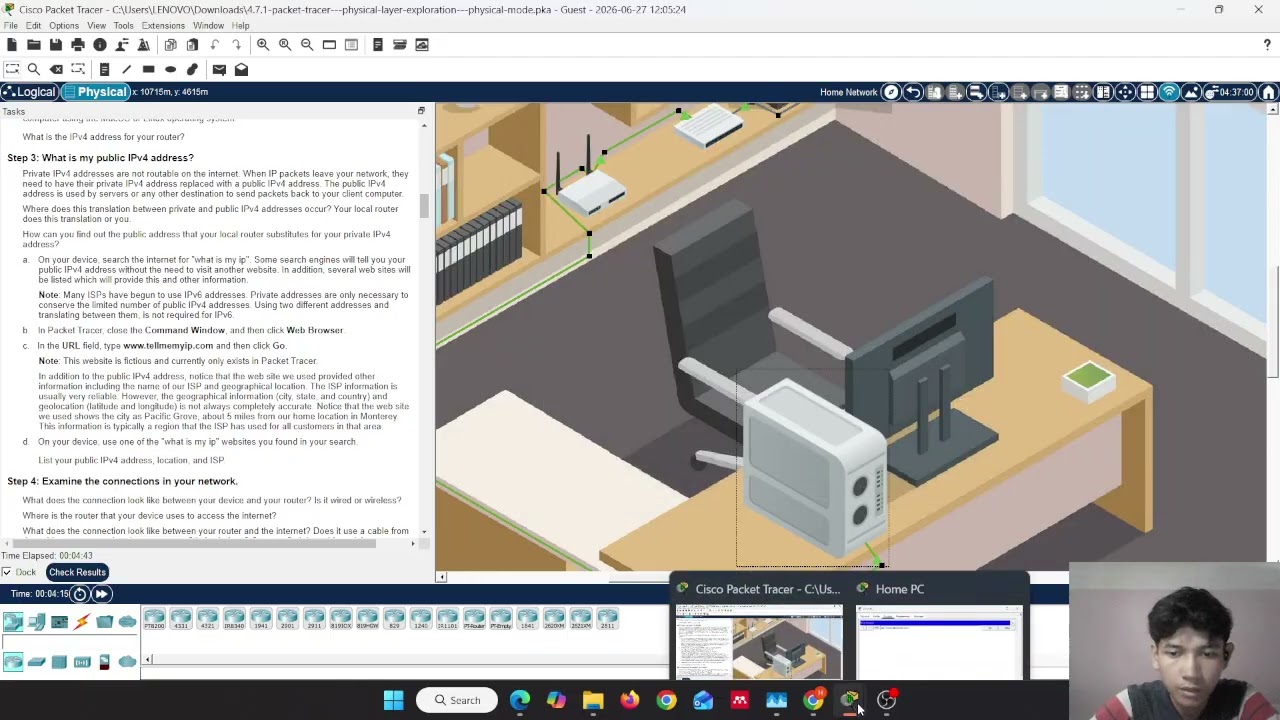Undo the last action
Viewport: 1280px width, 720px height.
[x=214, y=45]
